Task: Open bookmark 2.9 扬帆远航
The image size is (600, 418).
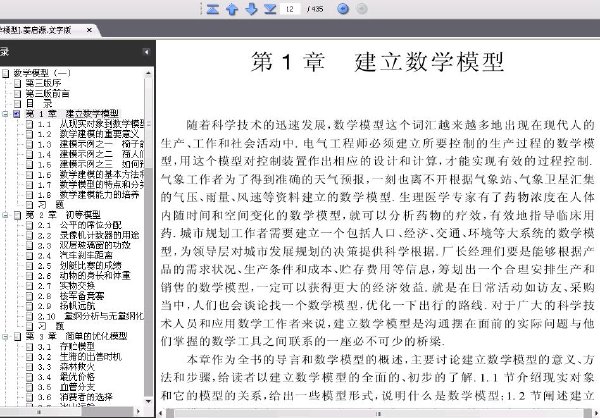Action: click(66, 306)
